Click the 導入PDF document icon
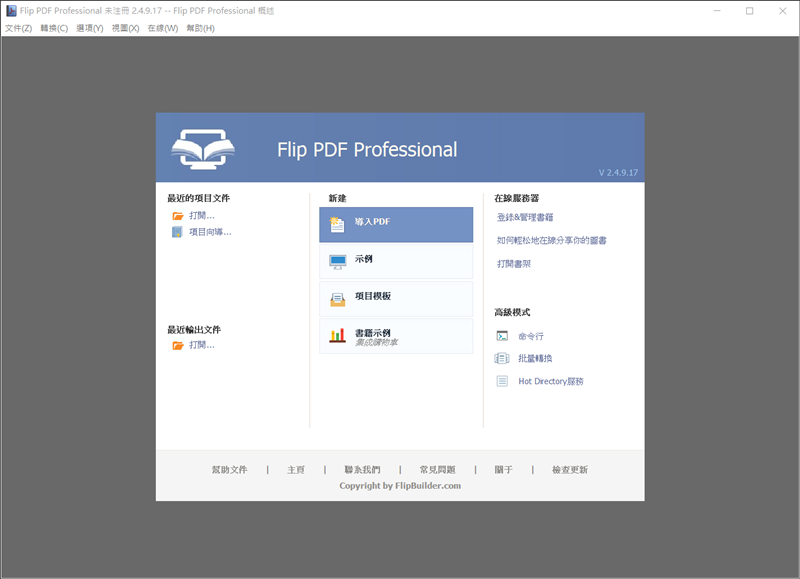The height and width of the screenshot is (579, 800). [x=337, y=224]
